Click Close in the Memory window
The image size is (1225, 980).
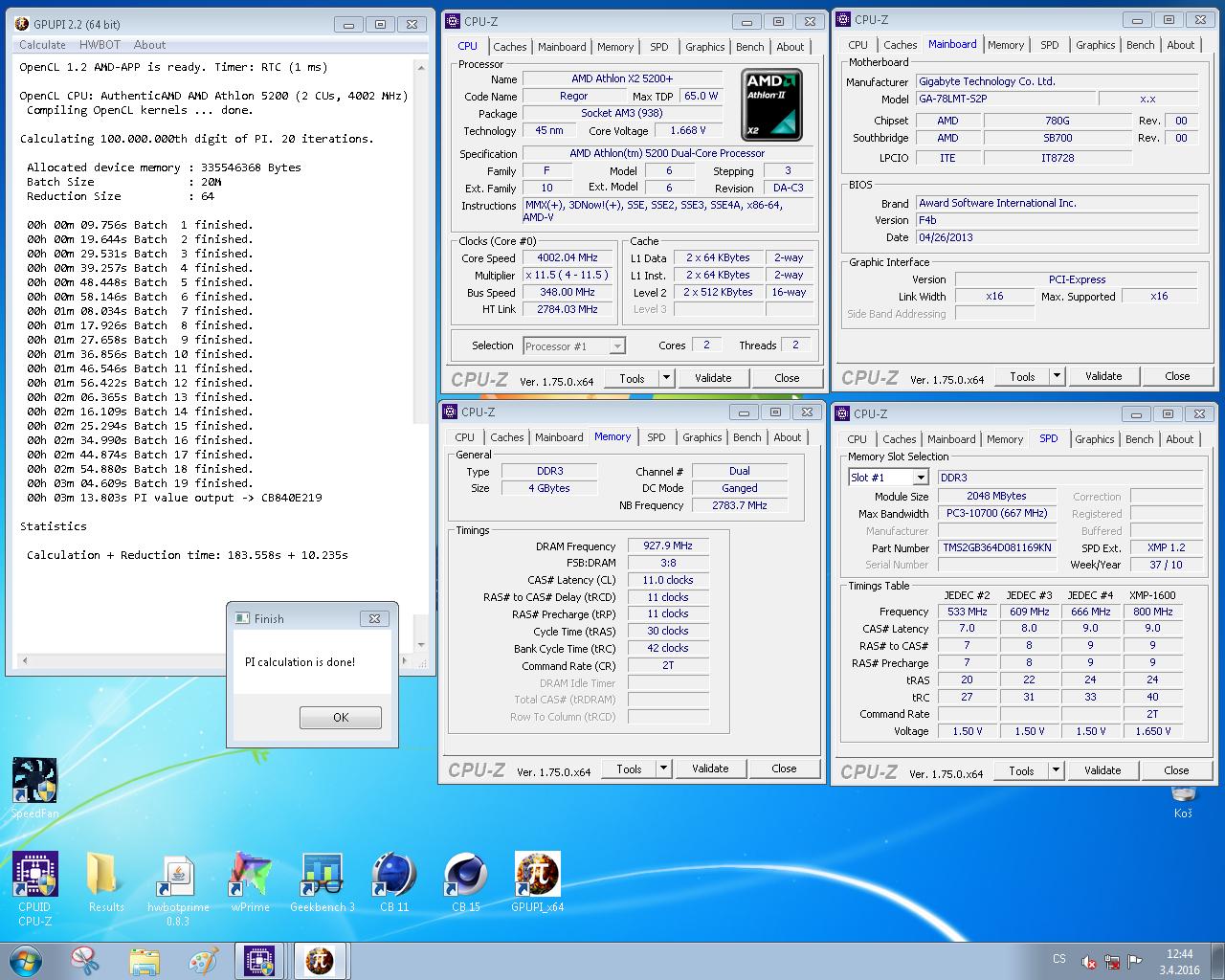[x=784, y=768]
